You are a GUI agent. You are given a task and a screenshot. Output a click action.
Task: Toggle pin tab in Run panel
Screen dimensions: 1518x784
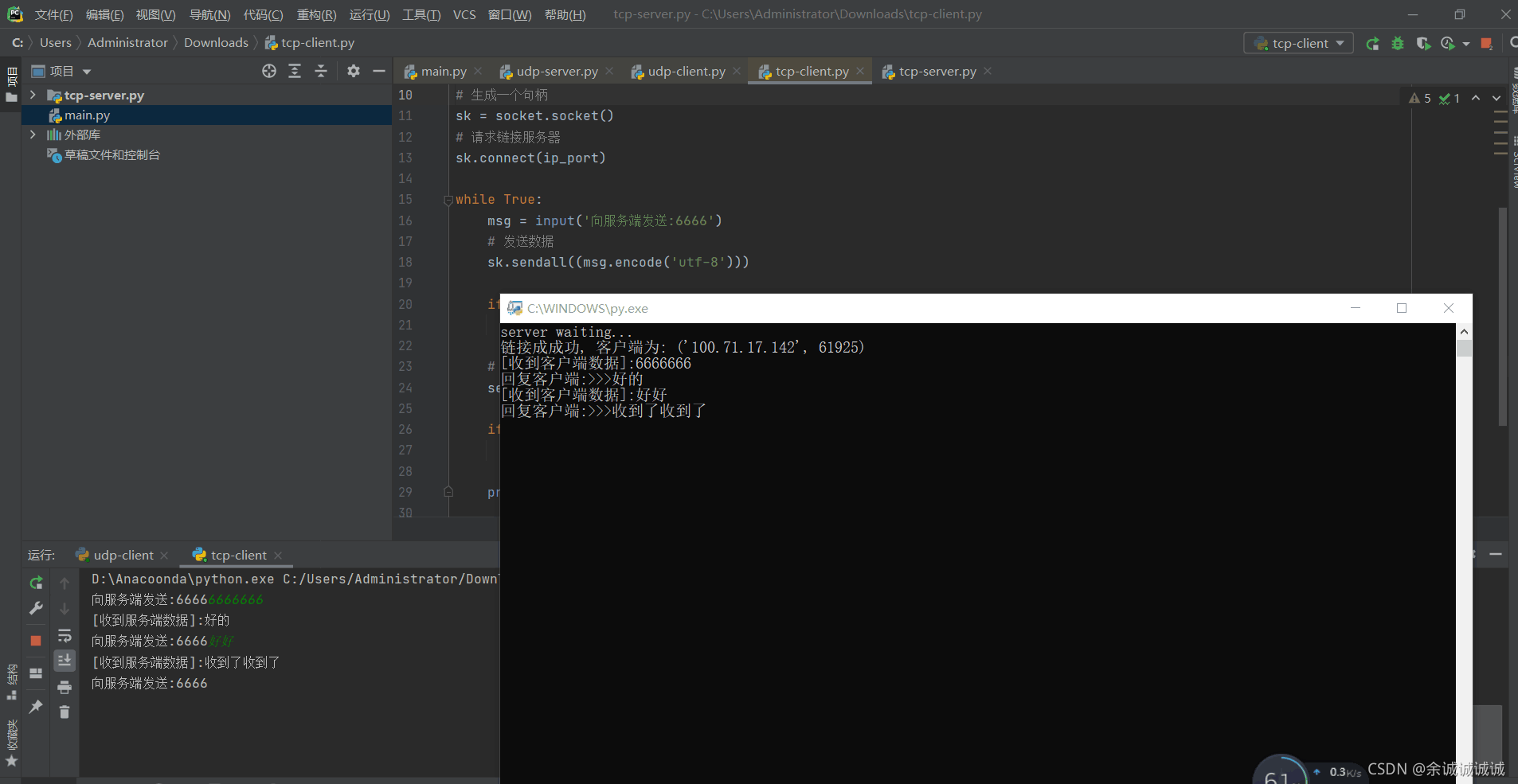(x=36, y=706)
